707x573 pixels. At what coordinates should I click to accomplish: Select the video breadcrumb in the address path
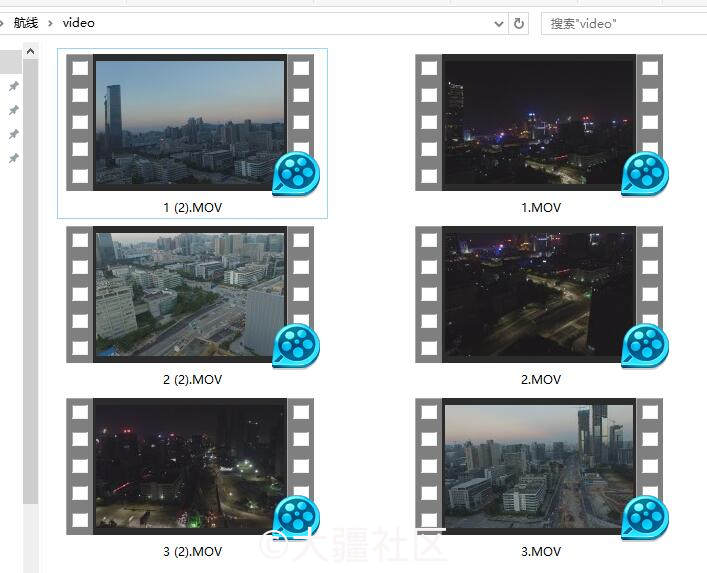point(78,23)
